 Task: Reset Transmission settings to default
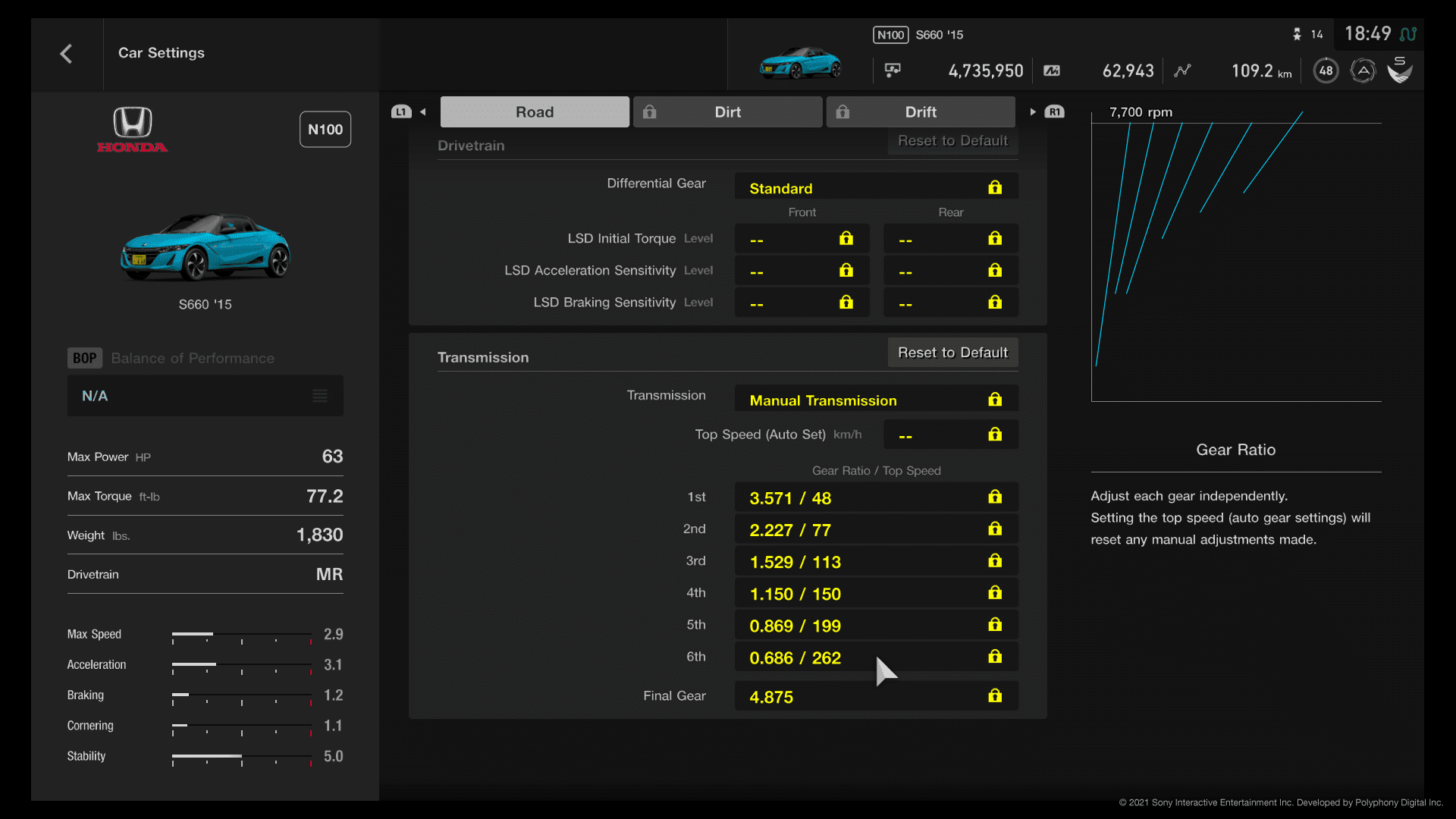pos(952,353)
